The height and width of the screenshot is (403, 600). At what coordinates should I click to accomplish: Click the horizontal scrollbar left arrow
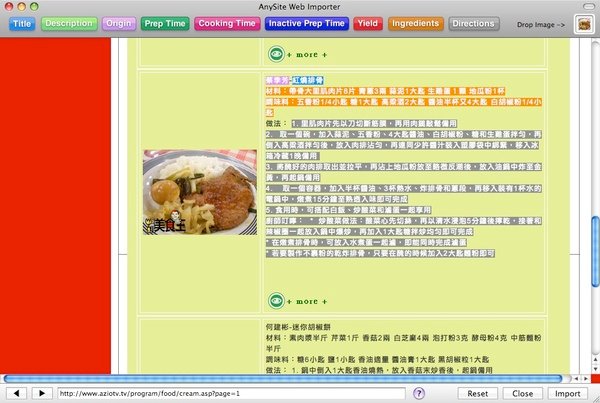576,379
